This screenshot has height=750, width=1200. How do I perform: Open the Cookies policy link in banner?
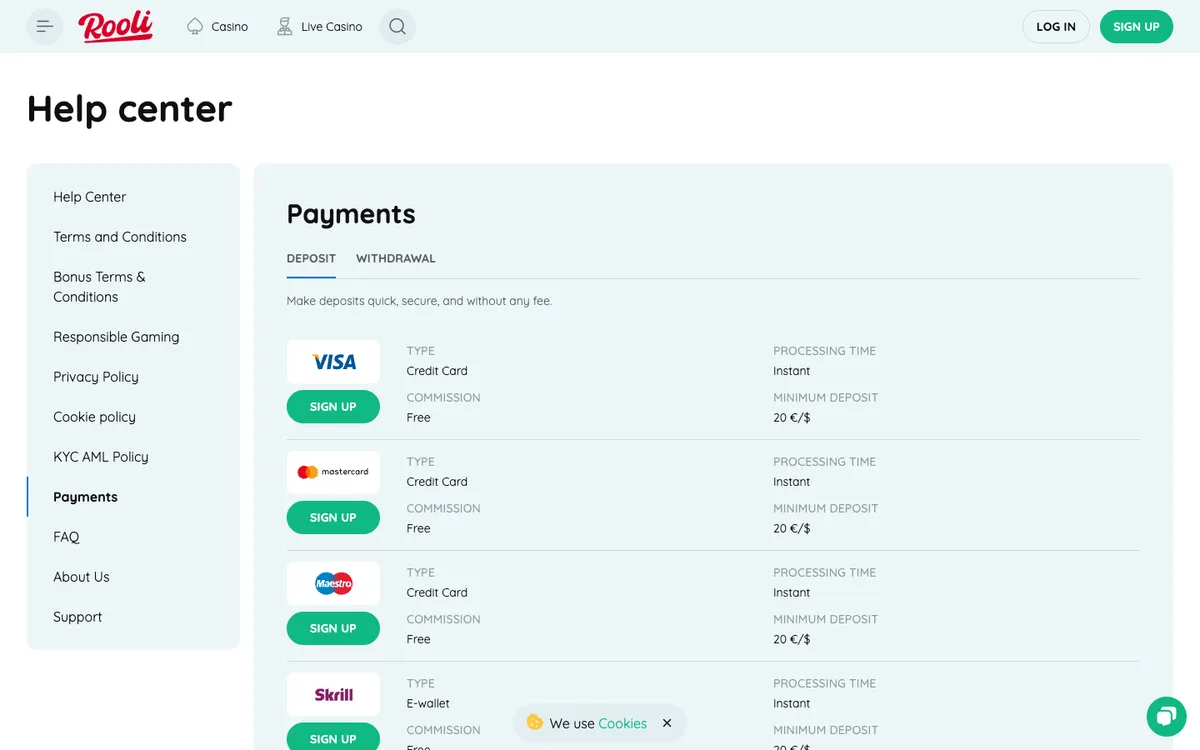coord(622,723)
